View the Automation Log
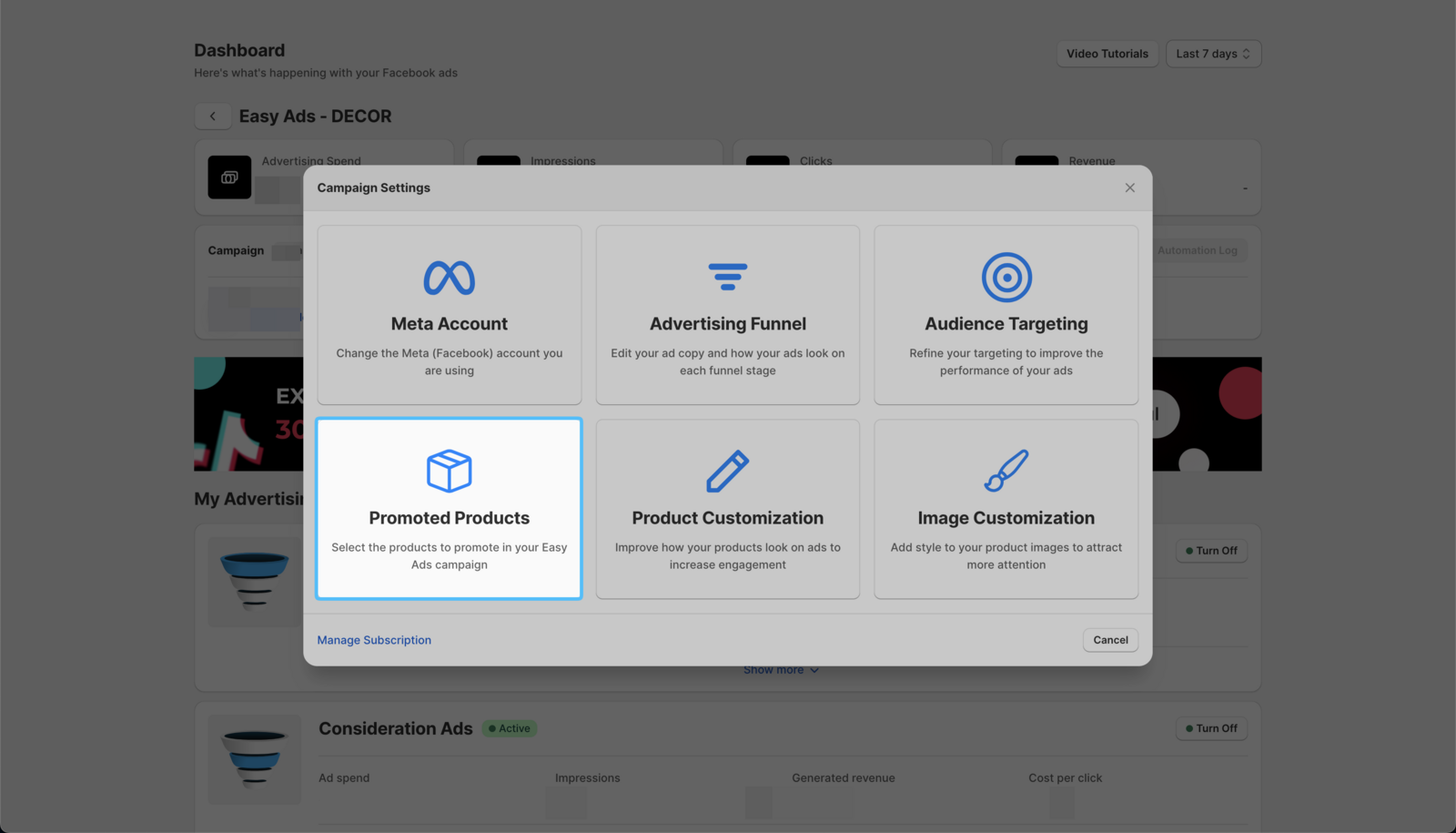This screenshot has width=1456, height=833. [x=1198, y=250]
